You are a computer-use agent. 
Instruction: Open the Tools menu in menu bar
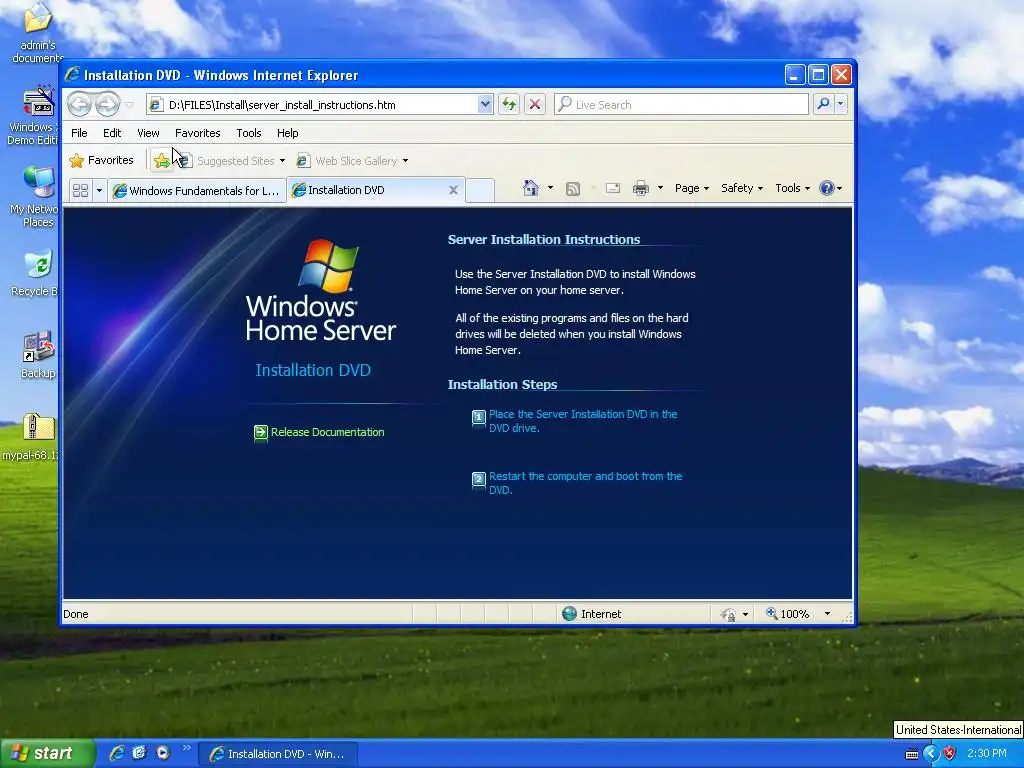249,133
